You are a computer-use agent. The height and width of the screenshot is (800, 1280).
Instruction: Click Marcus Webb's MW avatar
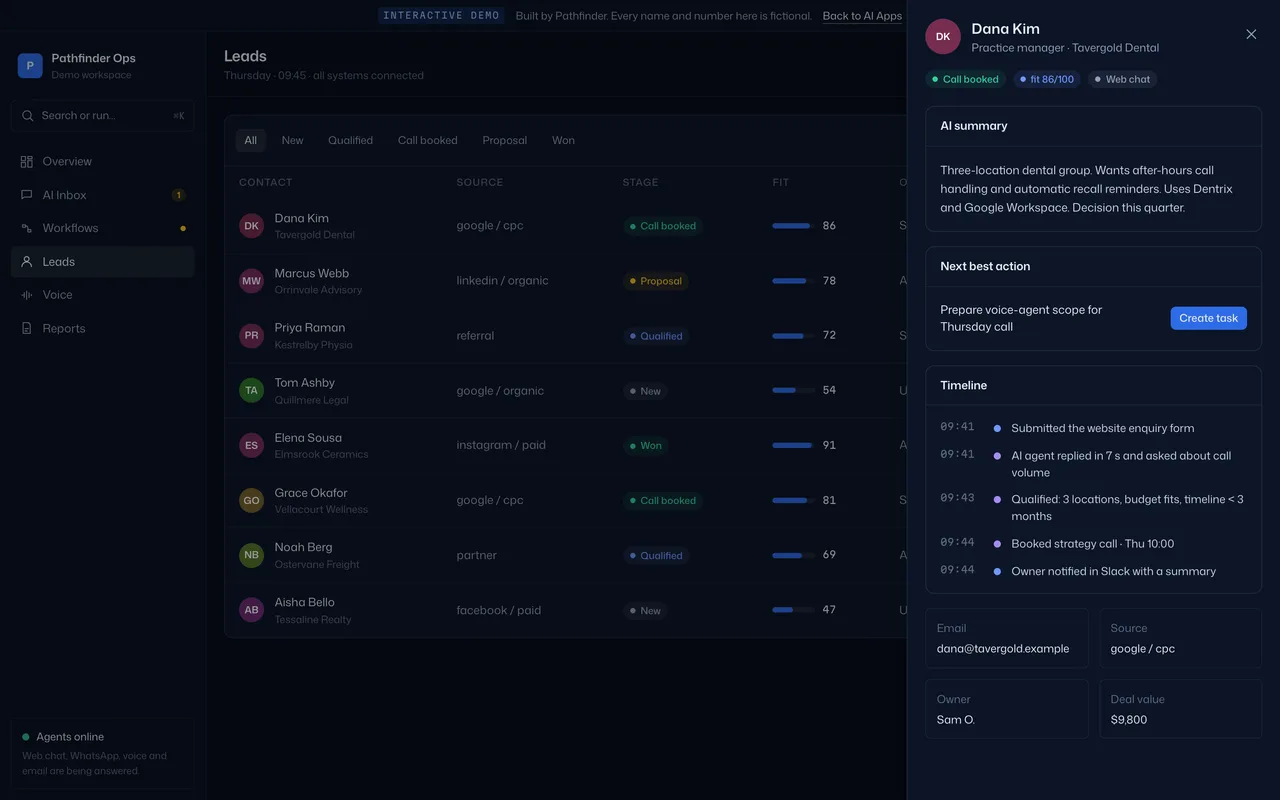[251, 281]
